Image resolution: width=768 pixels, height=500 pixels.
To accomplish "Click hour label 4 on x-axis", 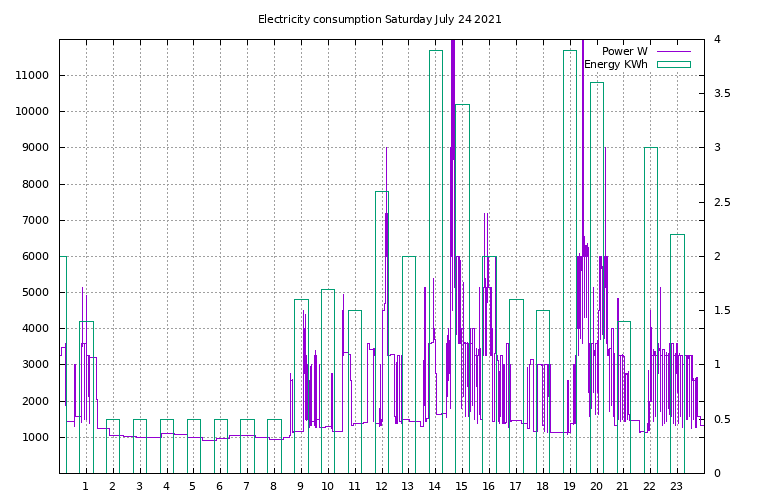I will click(166, 486).
